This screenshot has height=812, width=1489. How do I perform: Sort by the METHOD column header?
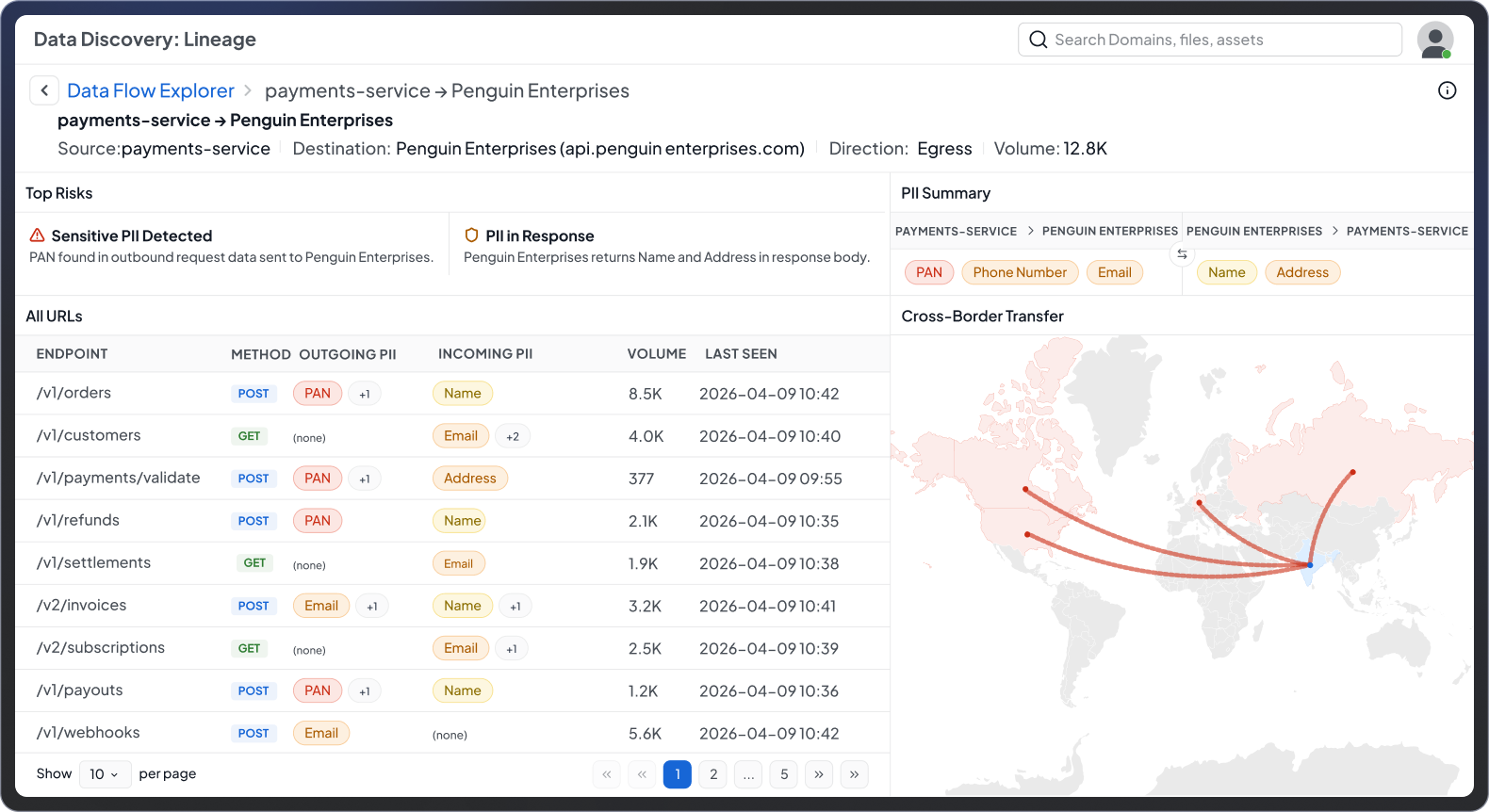click(261, 354)
